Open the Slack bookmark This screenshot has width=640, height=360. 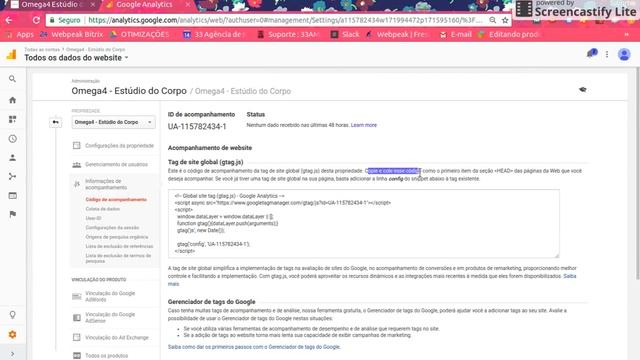tap(345, 35)
